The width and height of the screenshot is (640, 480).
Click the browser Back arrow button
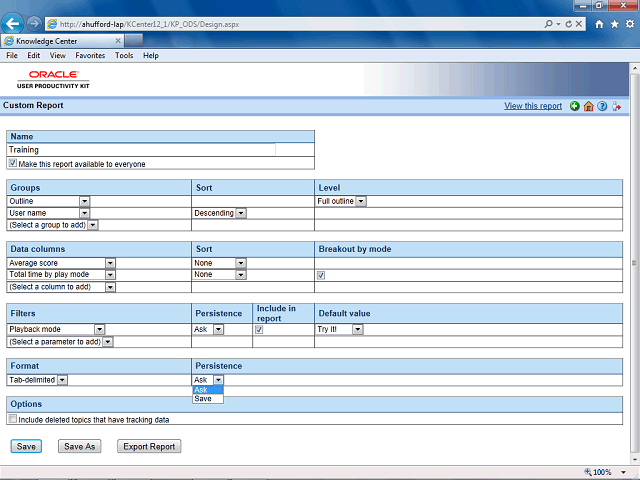click(12, 24)
